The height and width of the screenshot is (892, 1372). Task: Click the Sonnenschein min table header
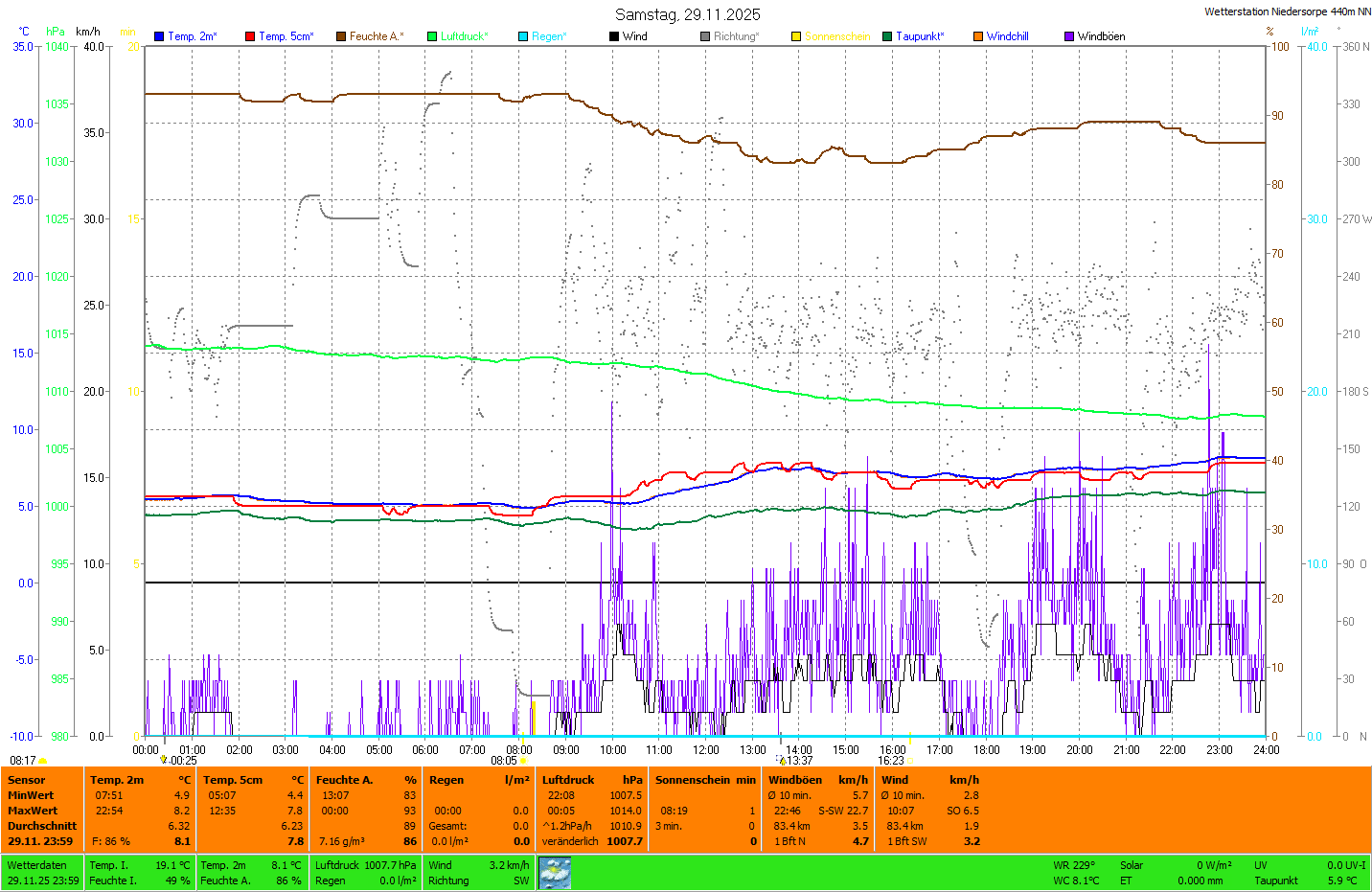click(705, 780)
